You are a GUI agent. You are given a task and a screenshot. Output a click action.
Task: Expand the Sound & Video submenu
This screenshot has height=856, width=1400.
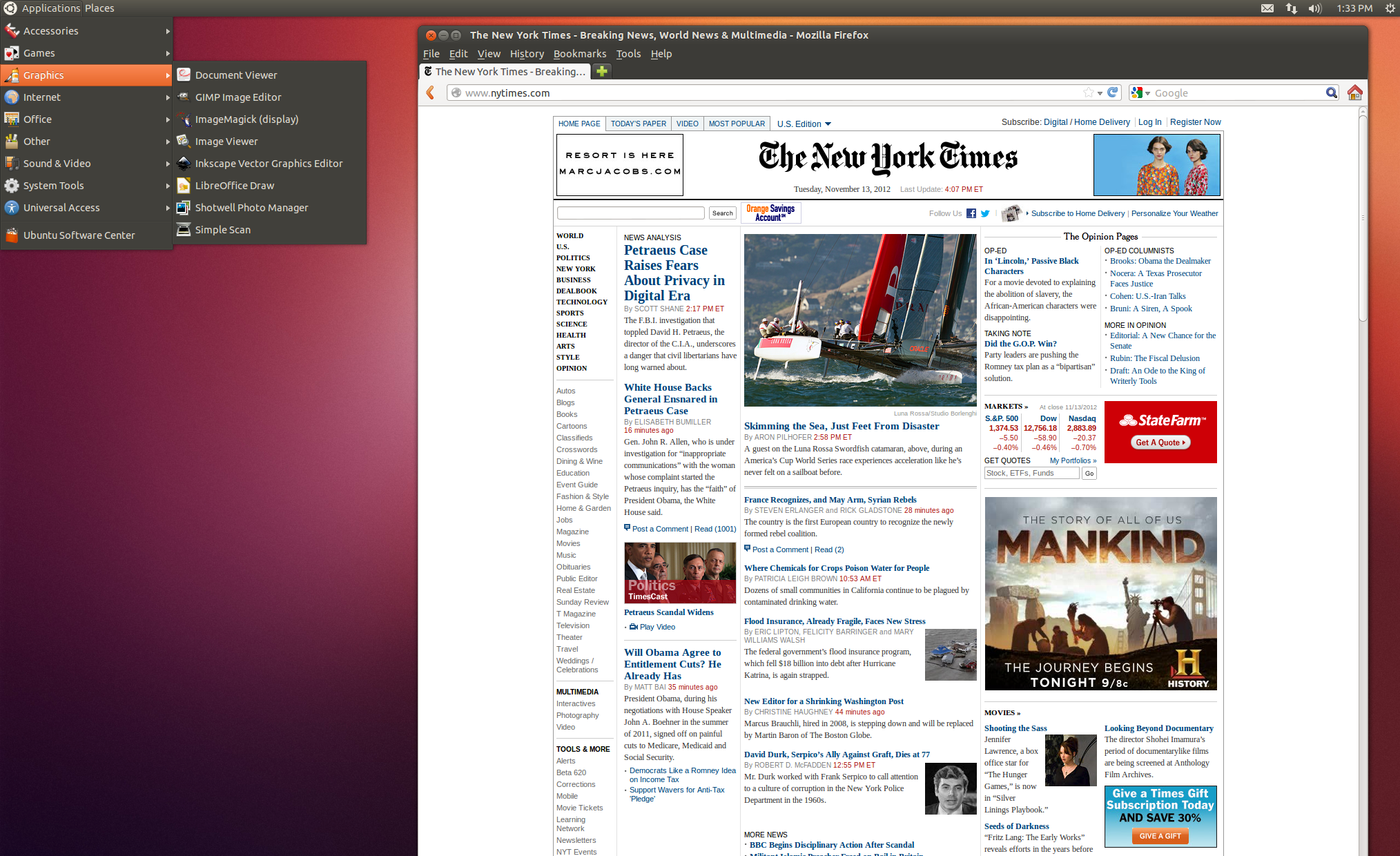coord(86,164)
